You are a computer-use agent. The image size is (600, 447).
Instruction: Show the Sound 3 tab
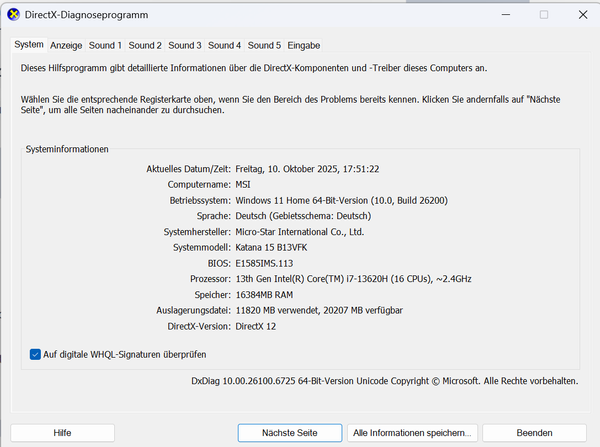tap(185, 45)
